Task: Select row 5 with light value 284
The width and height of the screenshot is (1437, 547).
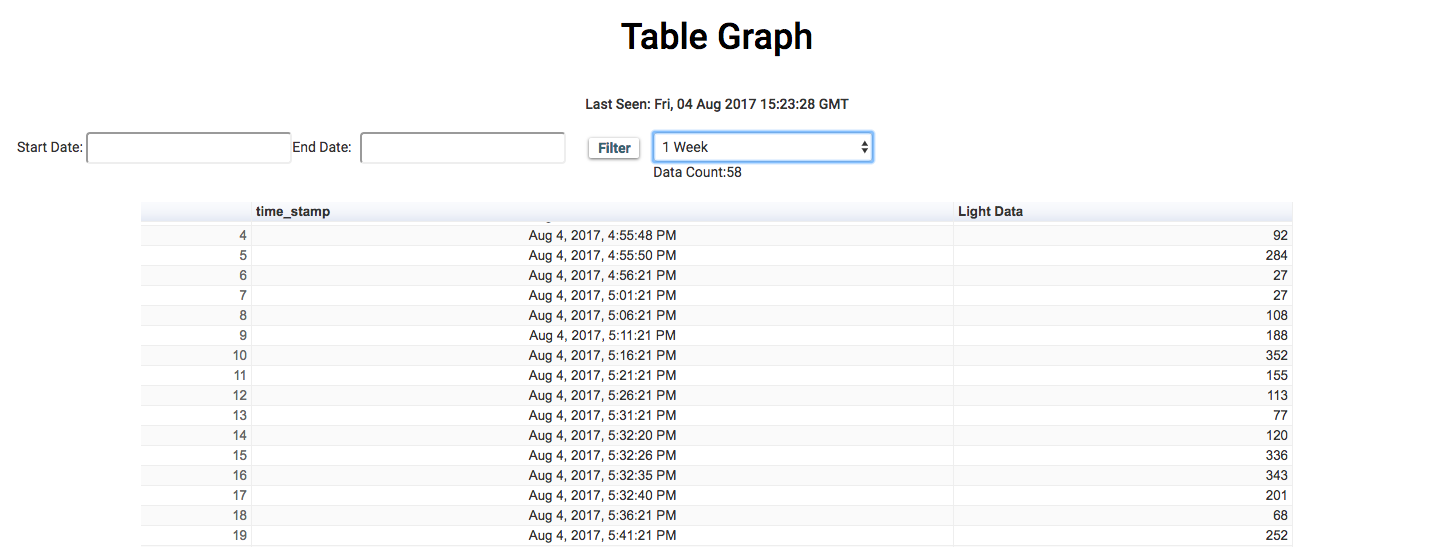Action: coord(716,255)
